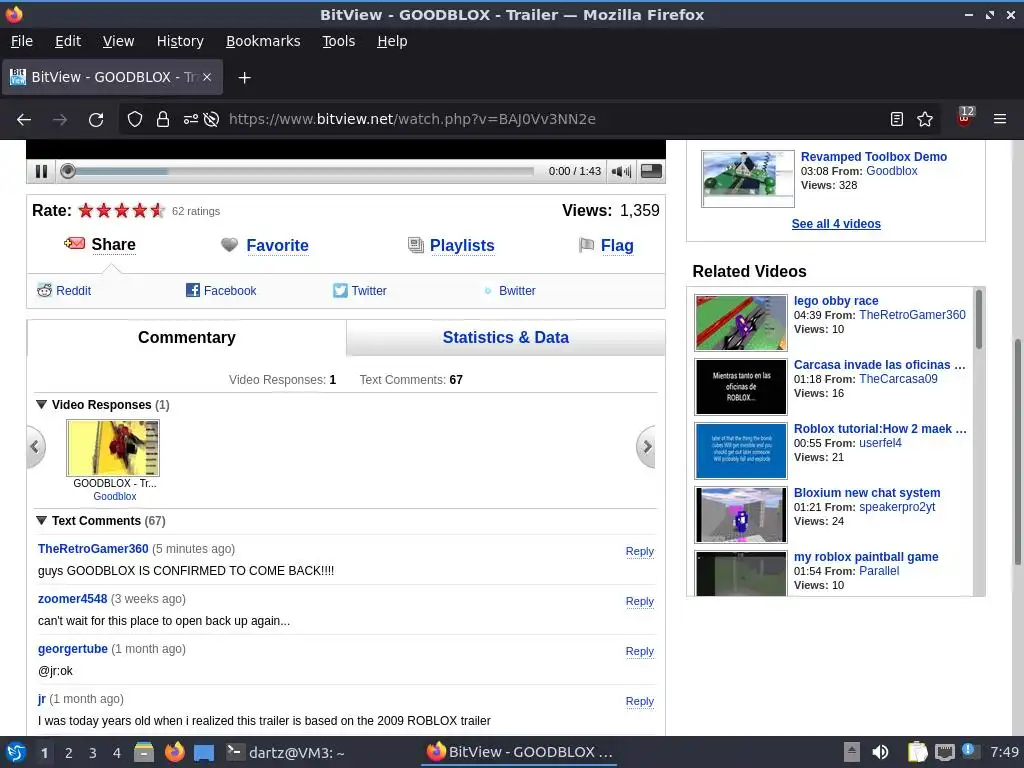1024x768 pixels.
Task: Reply to TheRetroGamer360's comment
Action: click(639, 551)
